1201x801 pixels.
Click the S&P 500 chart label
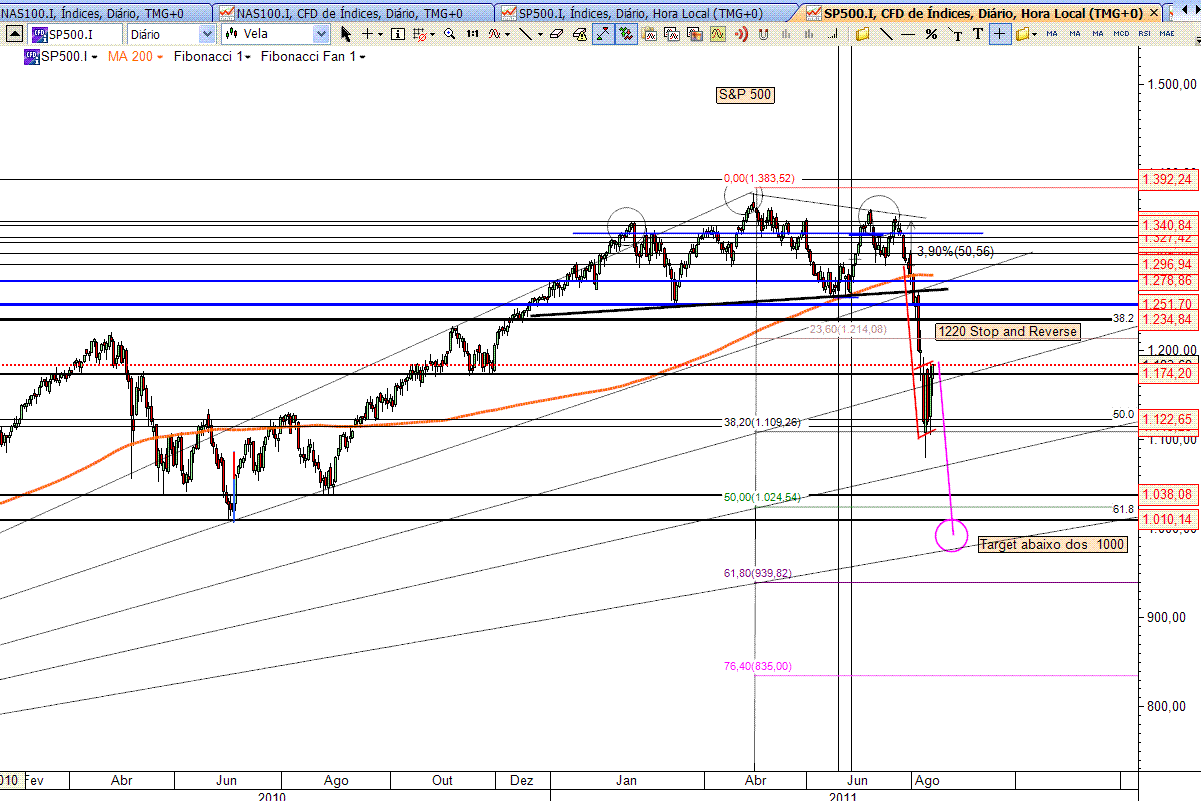click(x=745, y=95)
